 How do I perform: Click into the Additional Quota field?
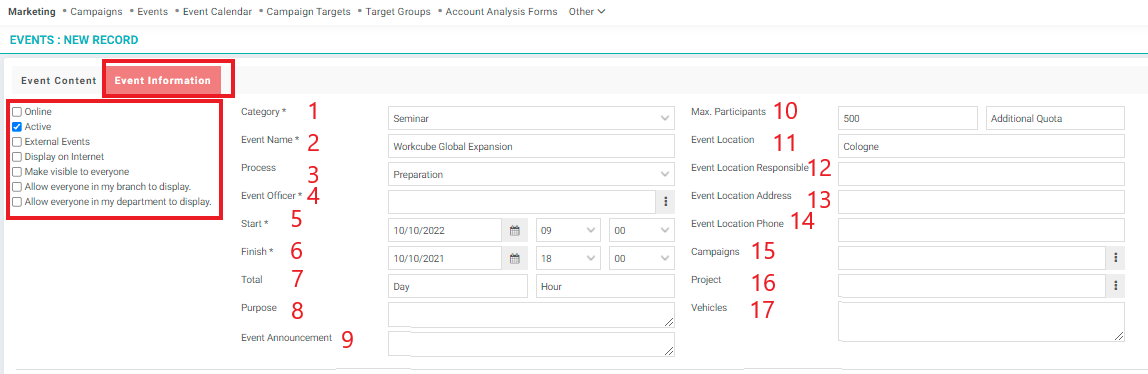[1055, 118]
